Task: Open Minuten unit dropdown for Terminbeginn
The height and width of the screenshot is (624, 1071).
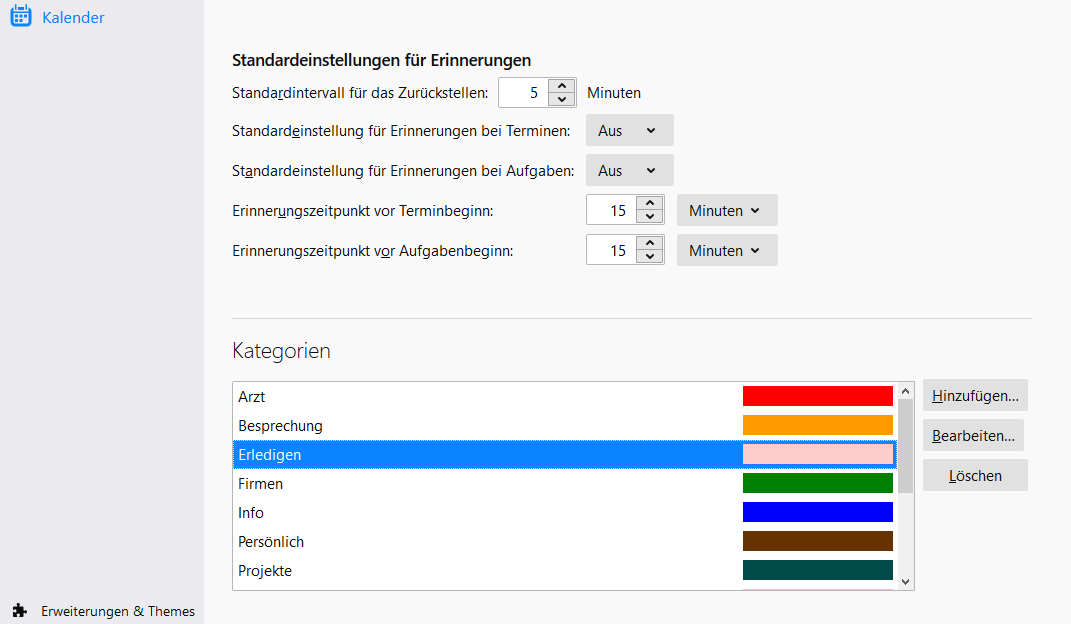Action: coord(726,211)
